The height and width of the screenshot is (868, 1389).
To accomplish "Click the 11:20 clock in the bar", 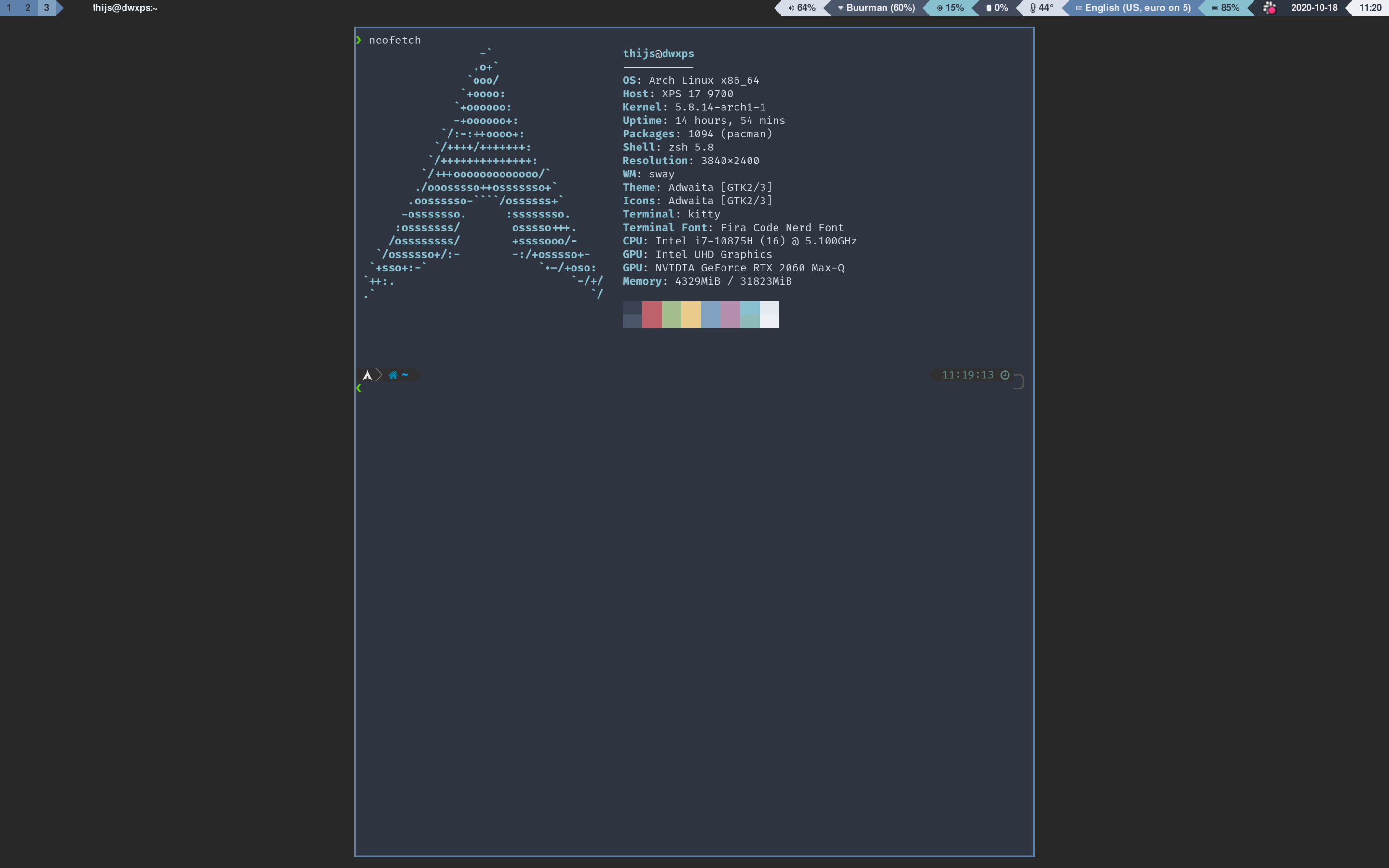I will [1370, 7].
